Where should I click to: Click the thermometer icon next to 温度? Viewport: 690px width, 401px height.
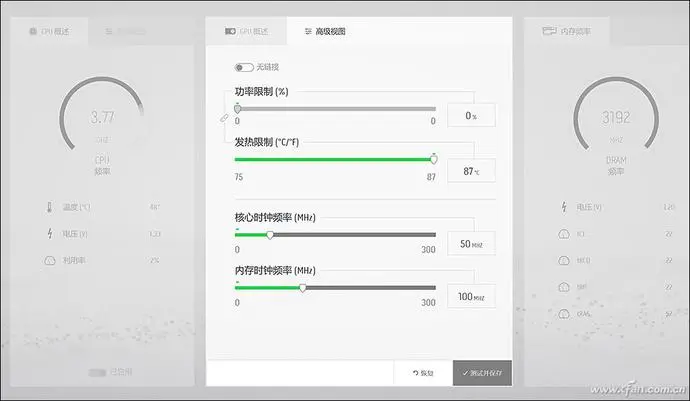click(x=49, y=207)
